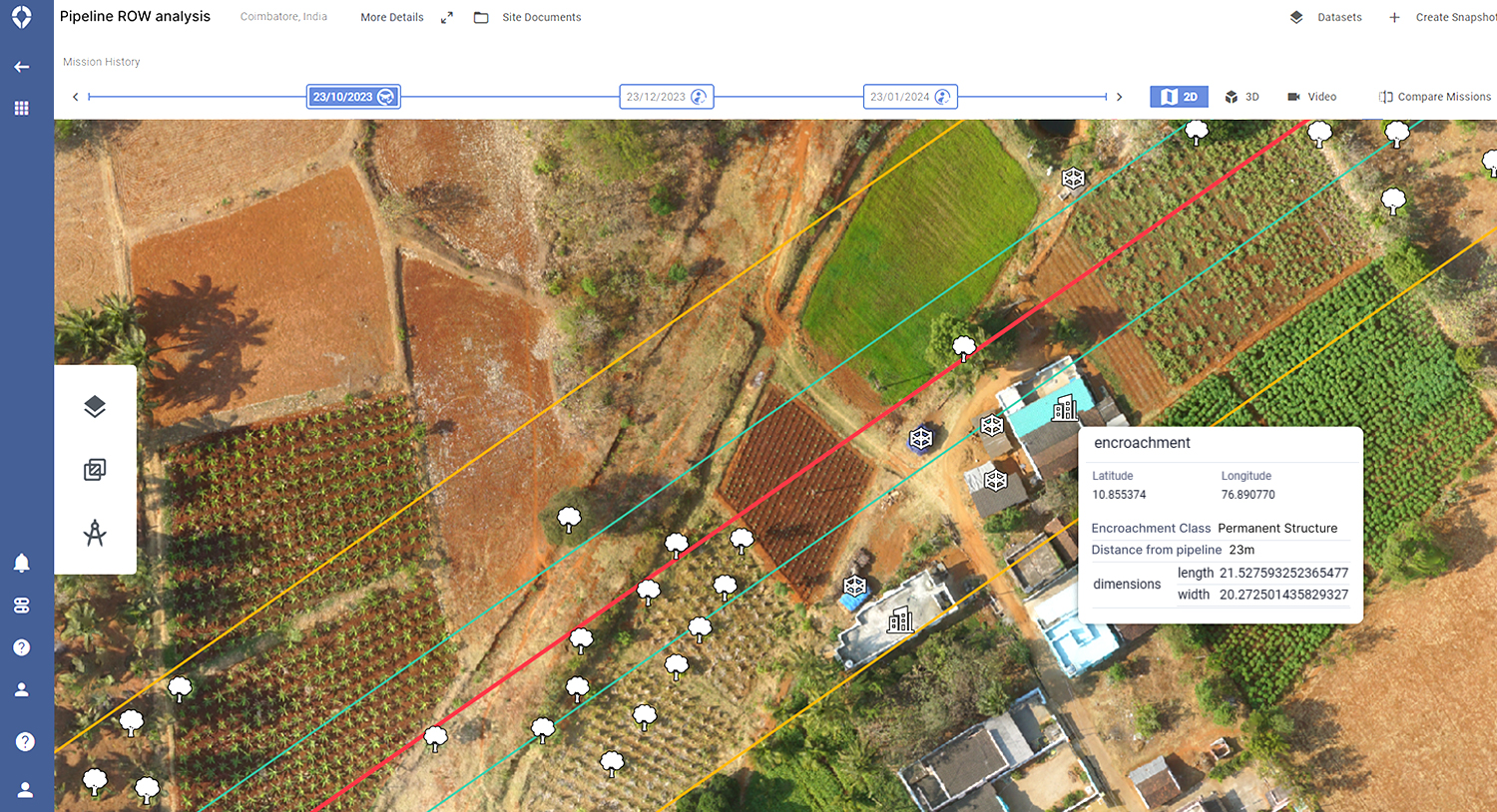Open Compare Missions

point(1434,97)
